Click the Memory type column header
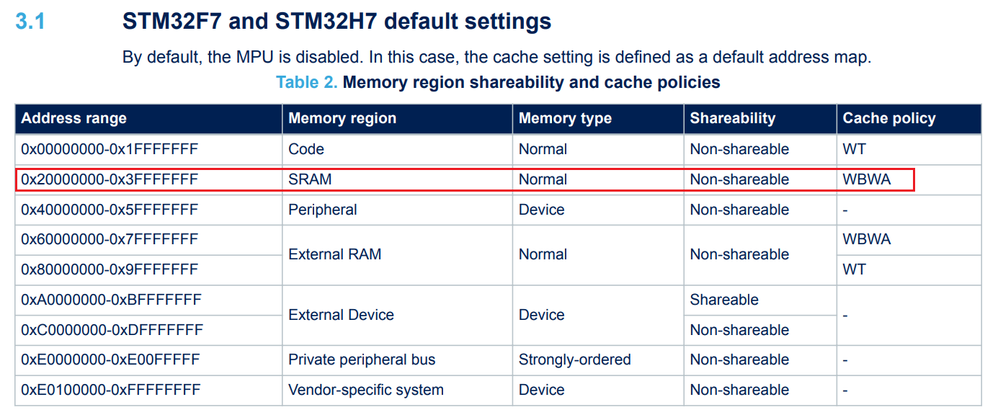The height and width of the screenshot is (415, 998). 564,118
